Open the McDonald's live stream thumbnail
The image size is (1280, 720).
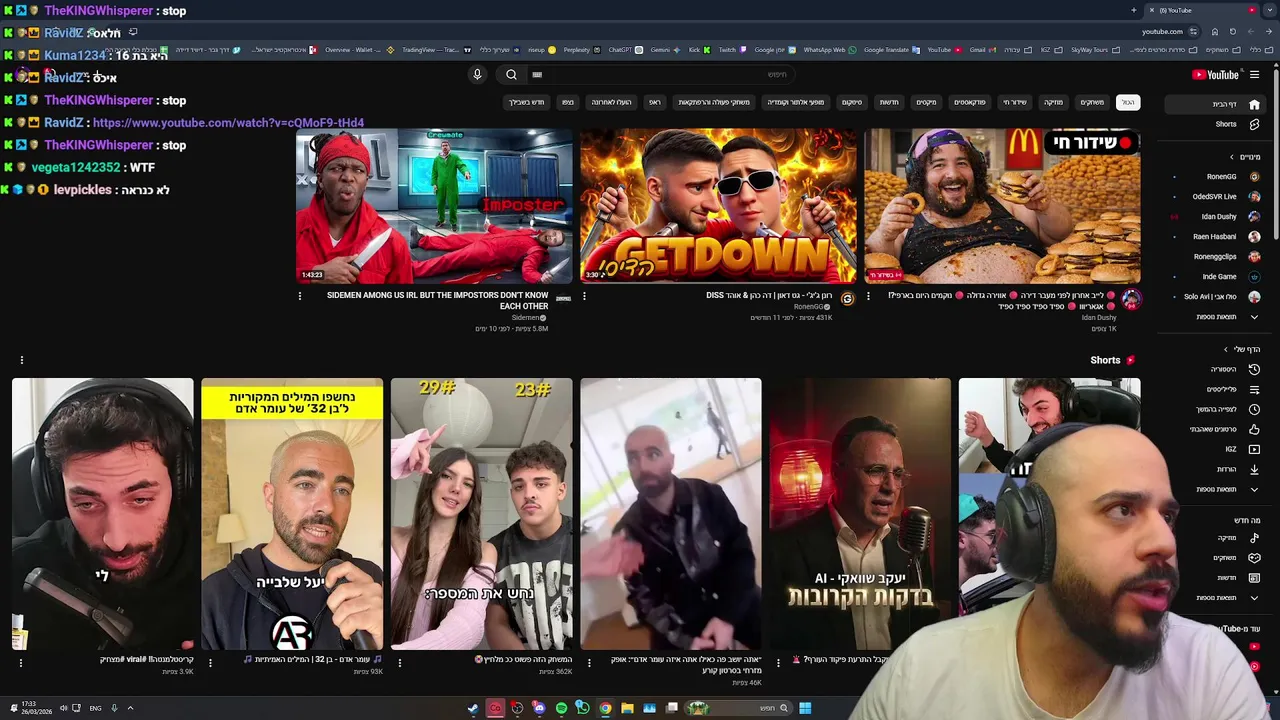pyautogui.click(x=1002, y=206)
